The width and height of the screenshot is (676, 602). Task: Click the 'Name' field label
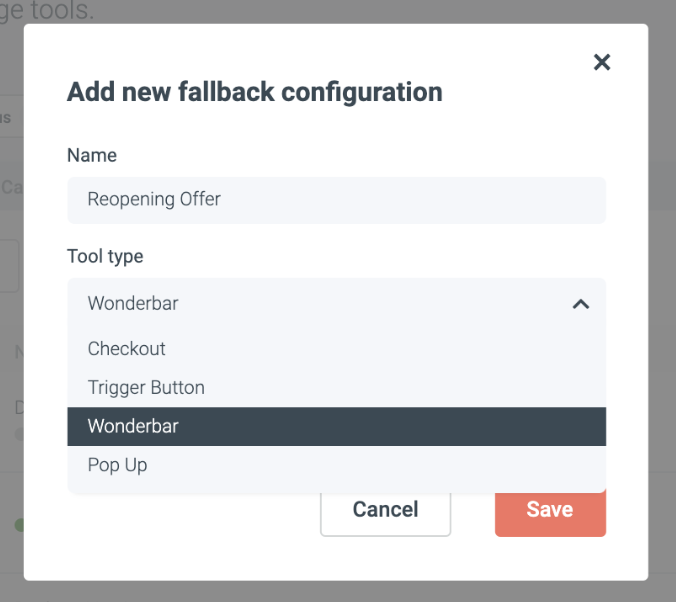click(92, 155)
